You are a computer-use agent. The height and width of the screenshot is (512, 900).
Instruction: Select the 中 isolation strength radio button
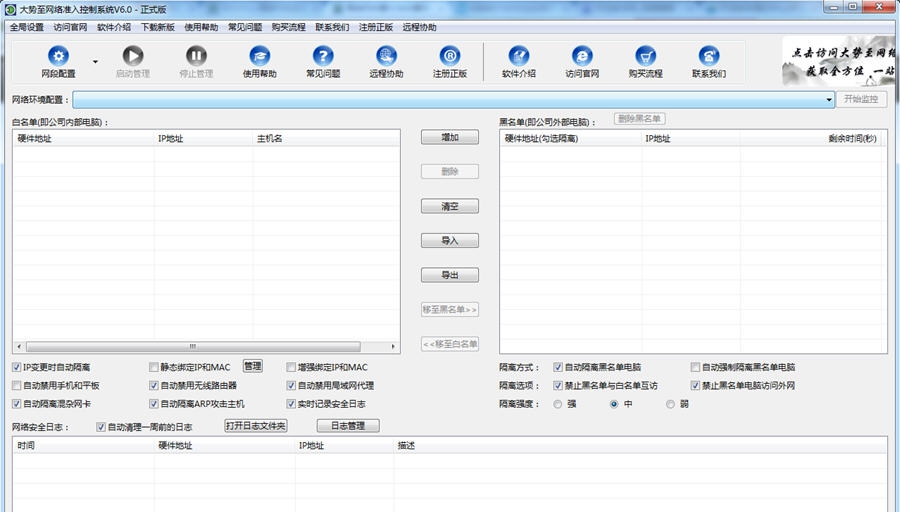614,404
